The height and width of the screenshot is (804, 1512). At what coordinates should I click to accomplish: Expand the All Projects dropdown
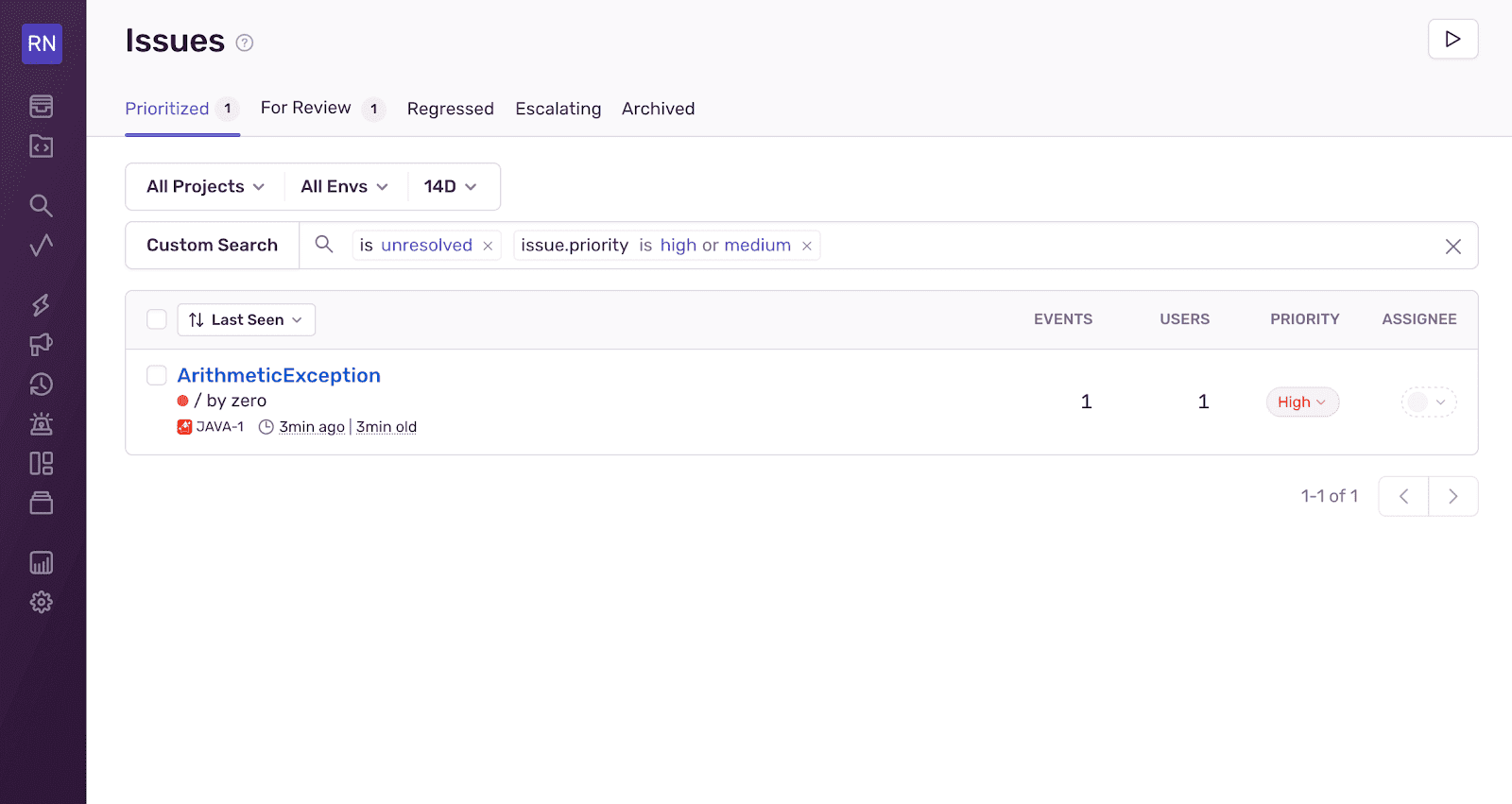tap(205, 187)
